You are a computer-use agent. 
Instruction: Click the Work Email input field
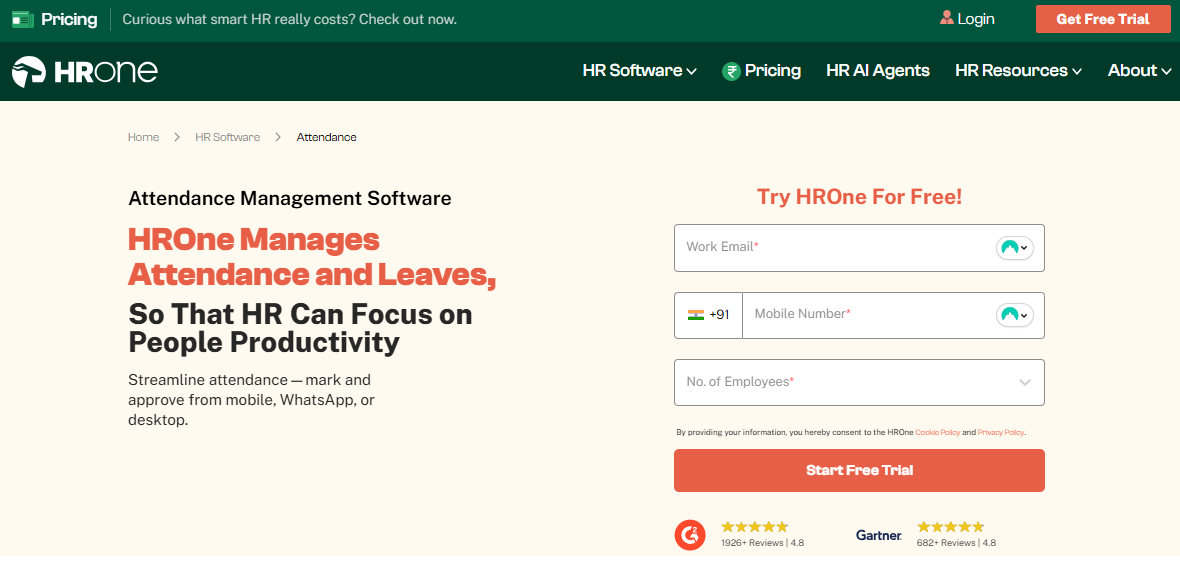click(859, 248)
